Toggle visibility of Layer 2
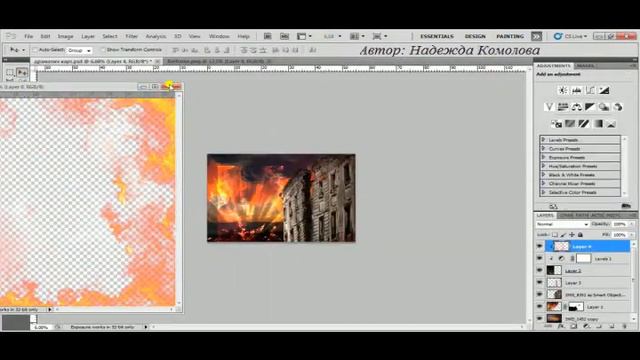This screenshot has height=360, width=640. pyautogui.click(x=540, y=270)
